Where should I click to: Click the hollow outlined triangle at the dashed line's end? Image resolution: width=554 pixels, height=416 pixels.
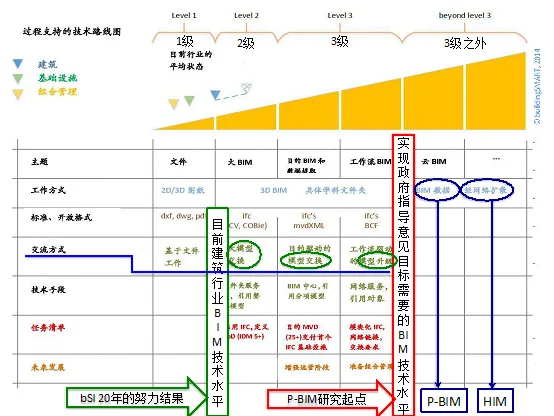point(246,88)
